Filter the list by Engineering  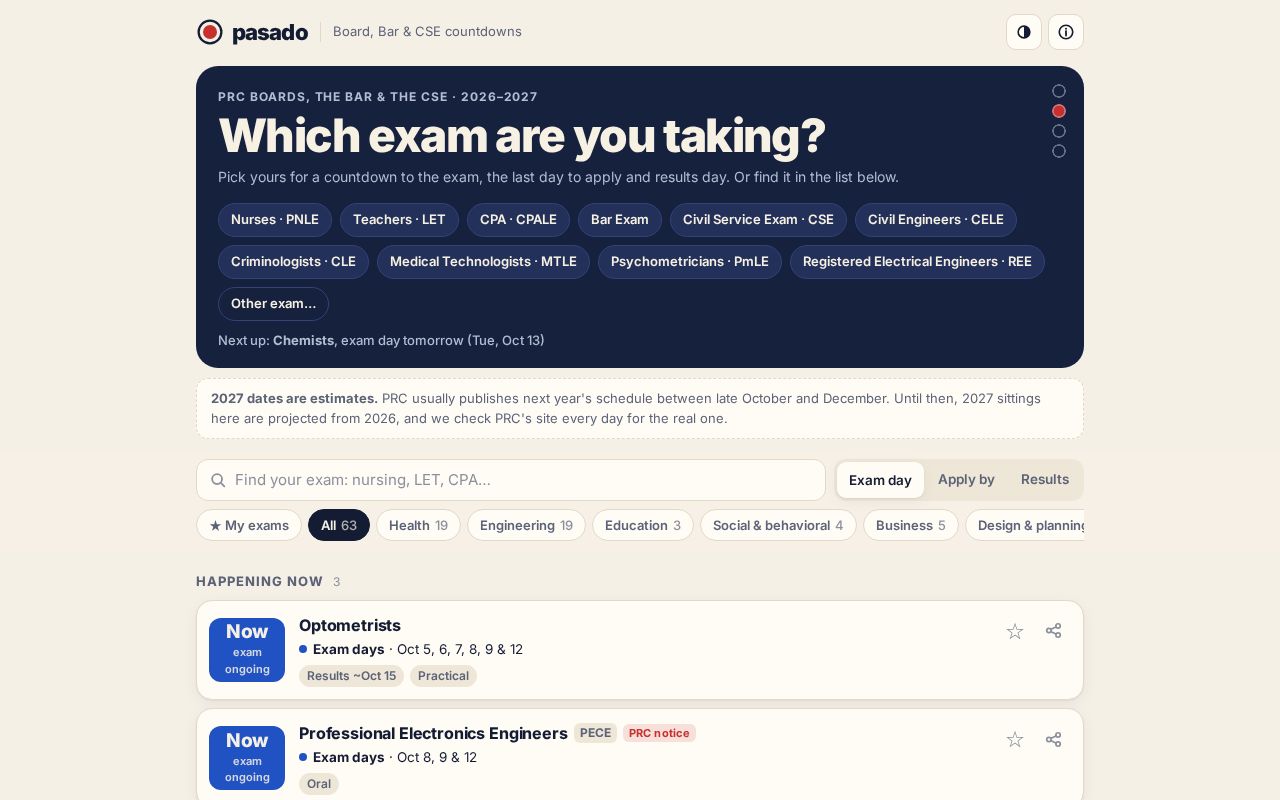coord(526,525)
